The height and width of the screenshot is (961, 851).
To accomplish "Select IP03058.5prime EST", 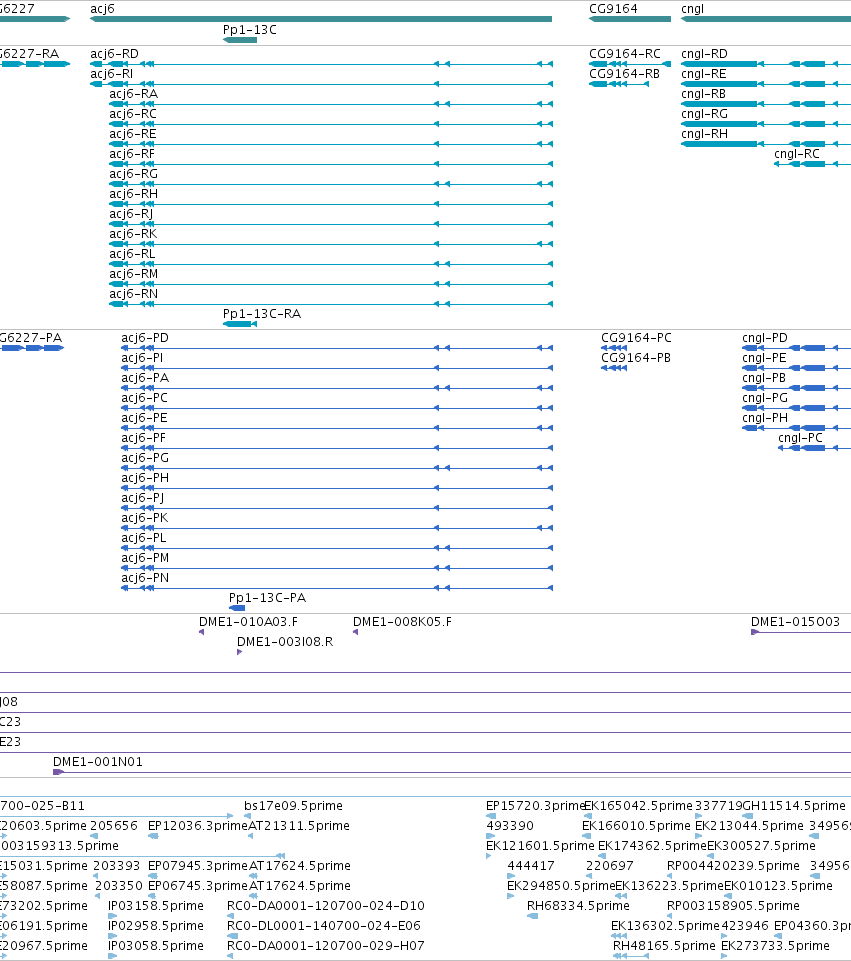I will (x=112, y=955).
